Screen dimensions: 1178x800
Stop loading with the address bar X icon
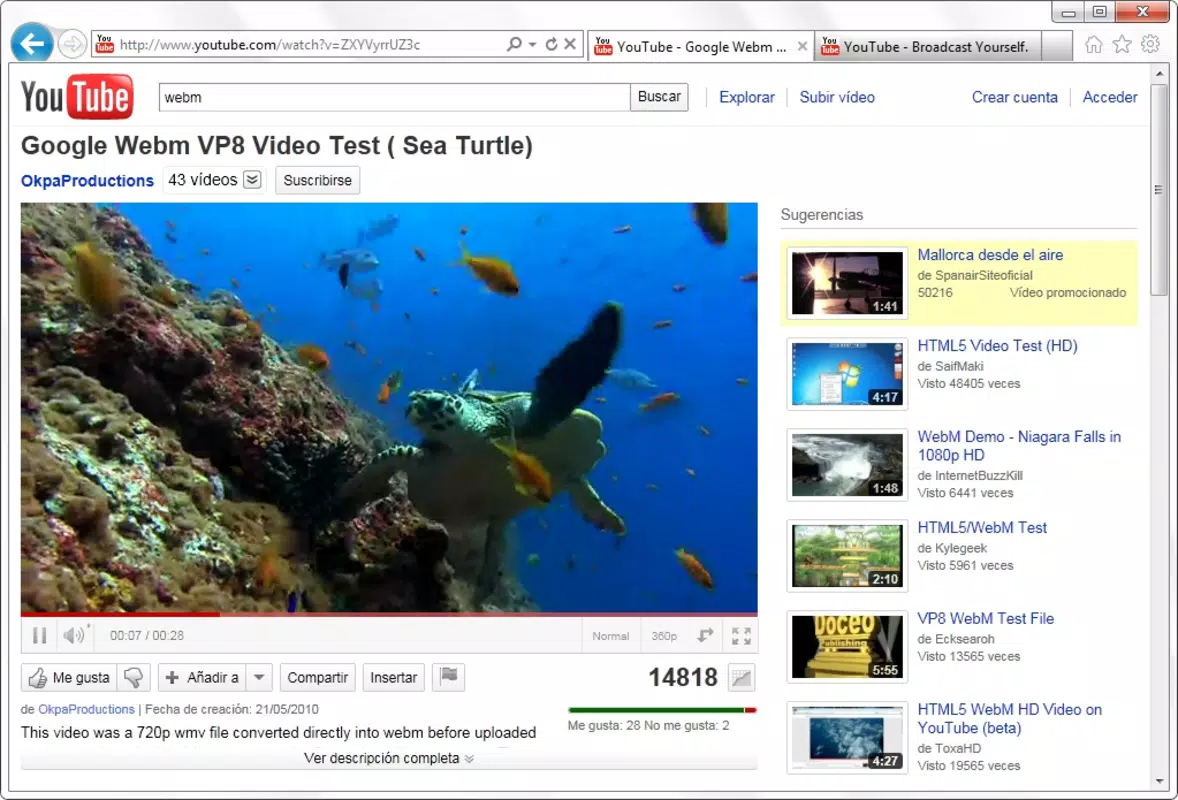(x=570, y=44)
